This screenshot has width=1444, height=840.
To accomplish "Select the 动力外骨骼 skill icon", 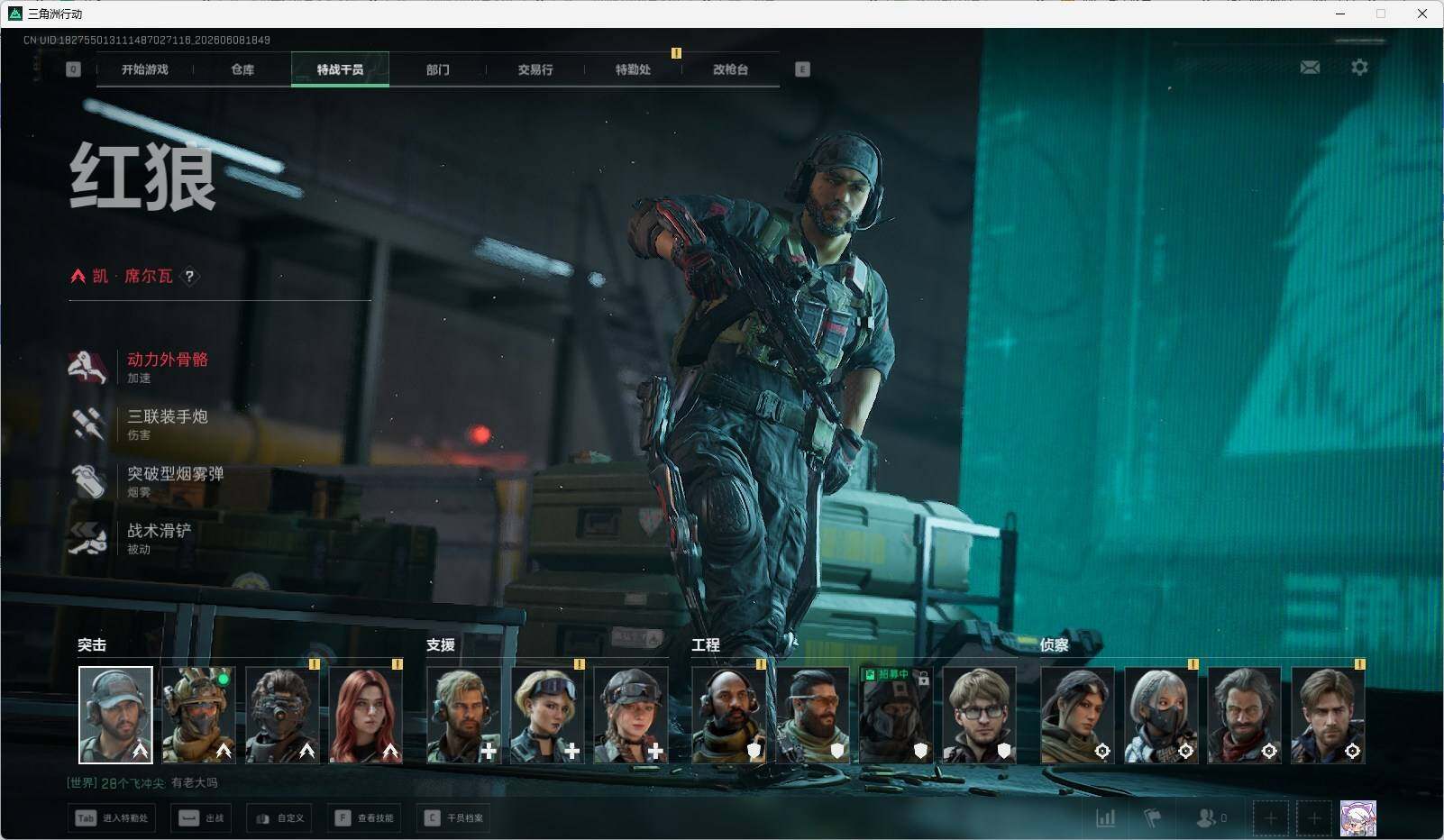I will (87, 367).
